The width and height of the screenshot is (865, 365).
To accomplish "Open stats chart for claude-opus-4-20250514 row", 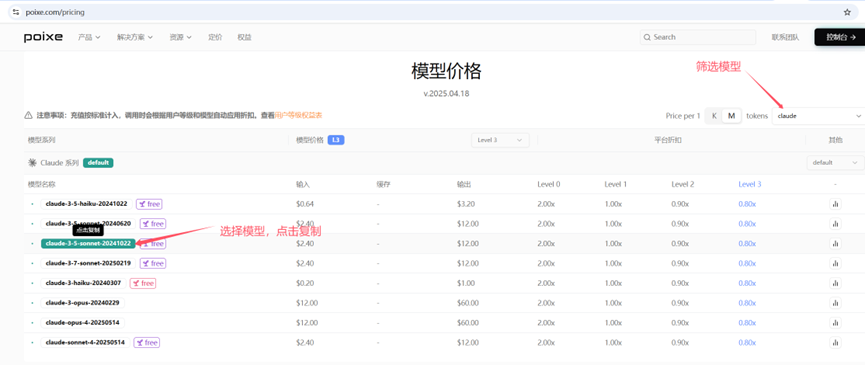I will pyautogui.click(x=835, y=323).
